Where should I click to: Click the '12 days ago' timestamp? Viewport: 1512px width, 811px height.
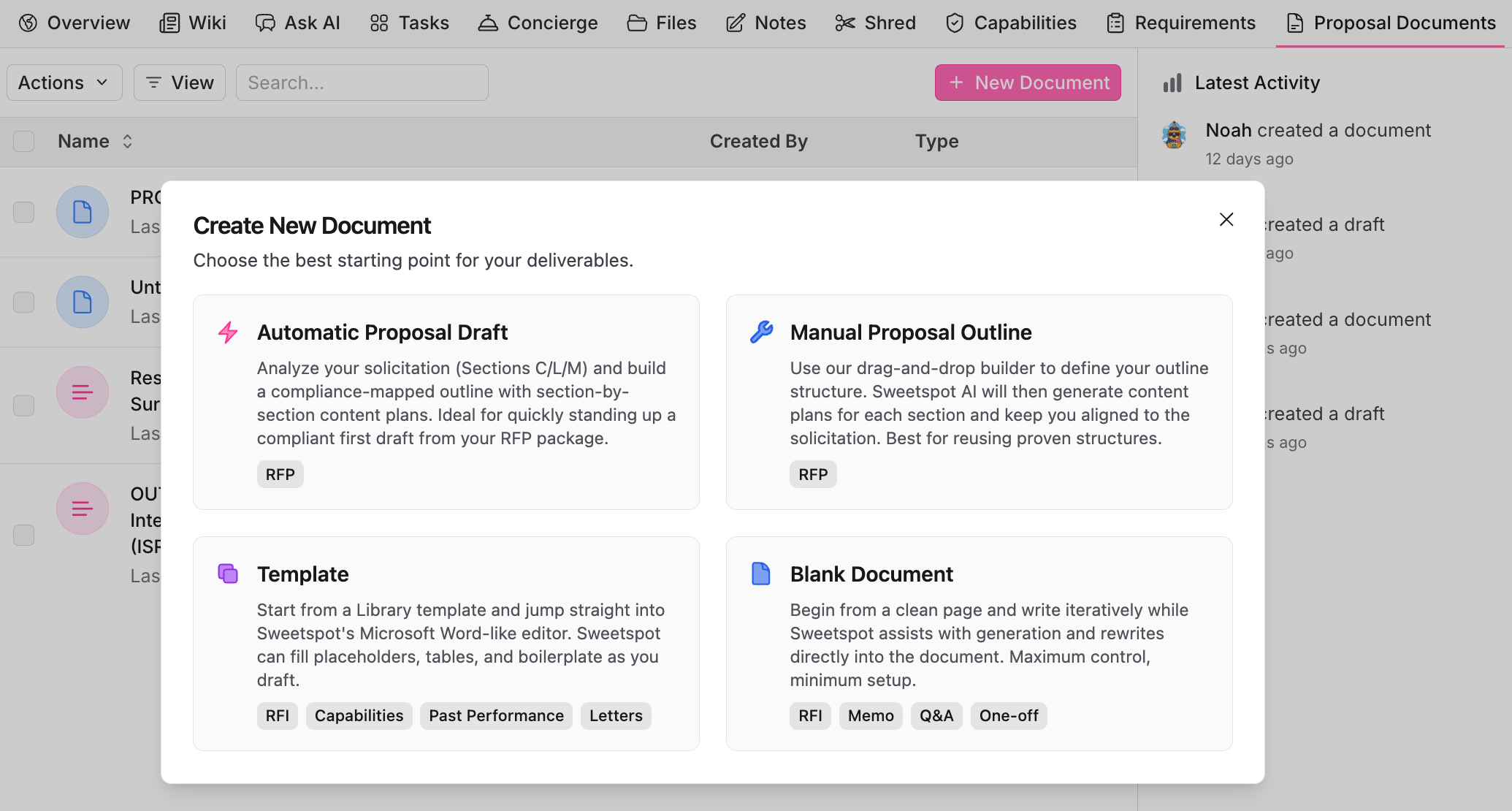coord(1249,159)
